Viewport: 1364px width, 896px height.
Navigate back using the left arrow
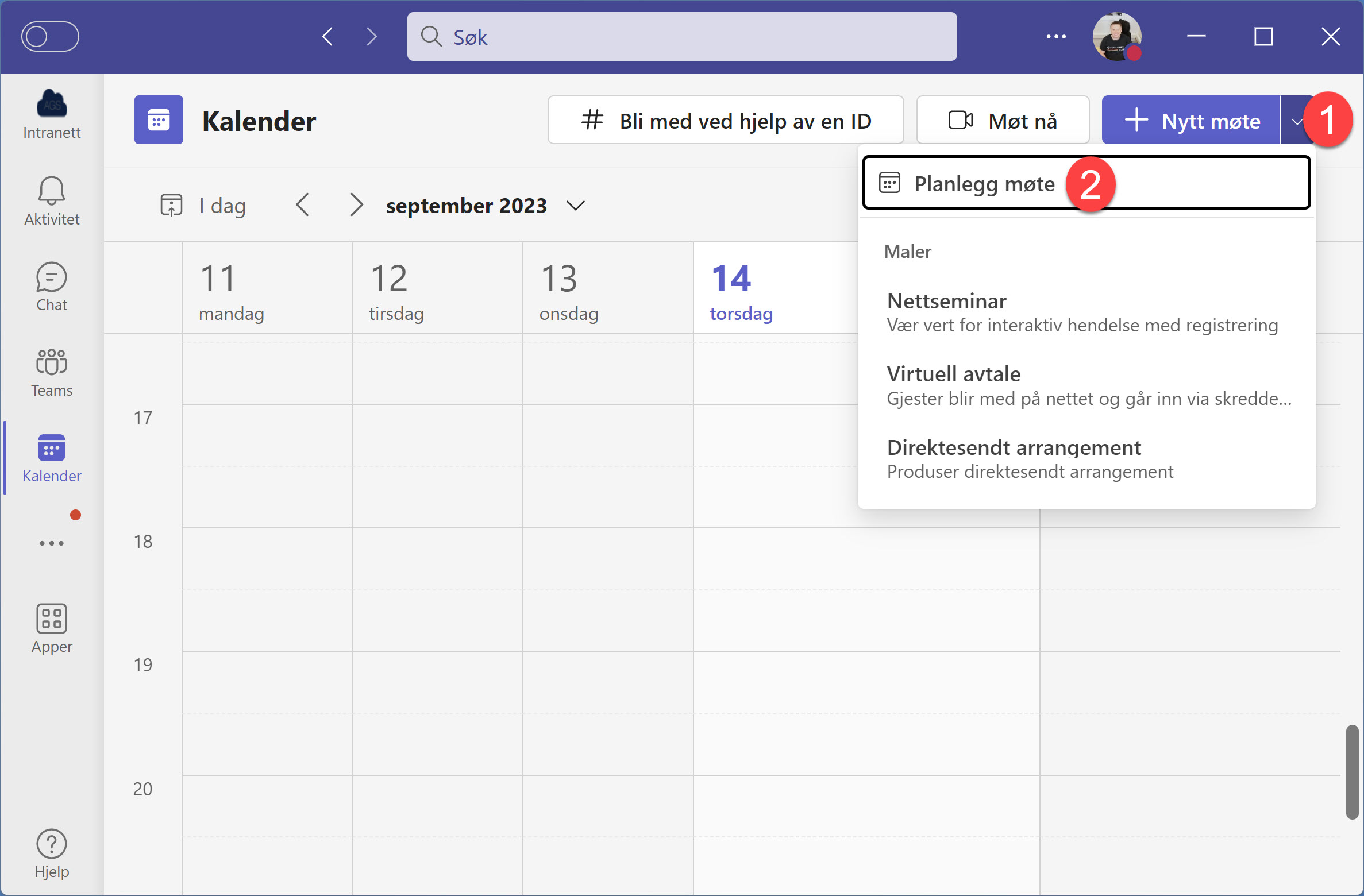pos(326,36)
